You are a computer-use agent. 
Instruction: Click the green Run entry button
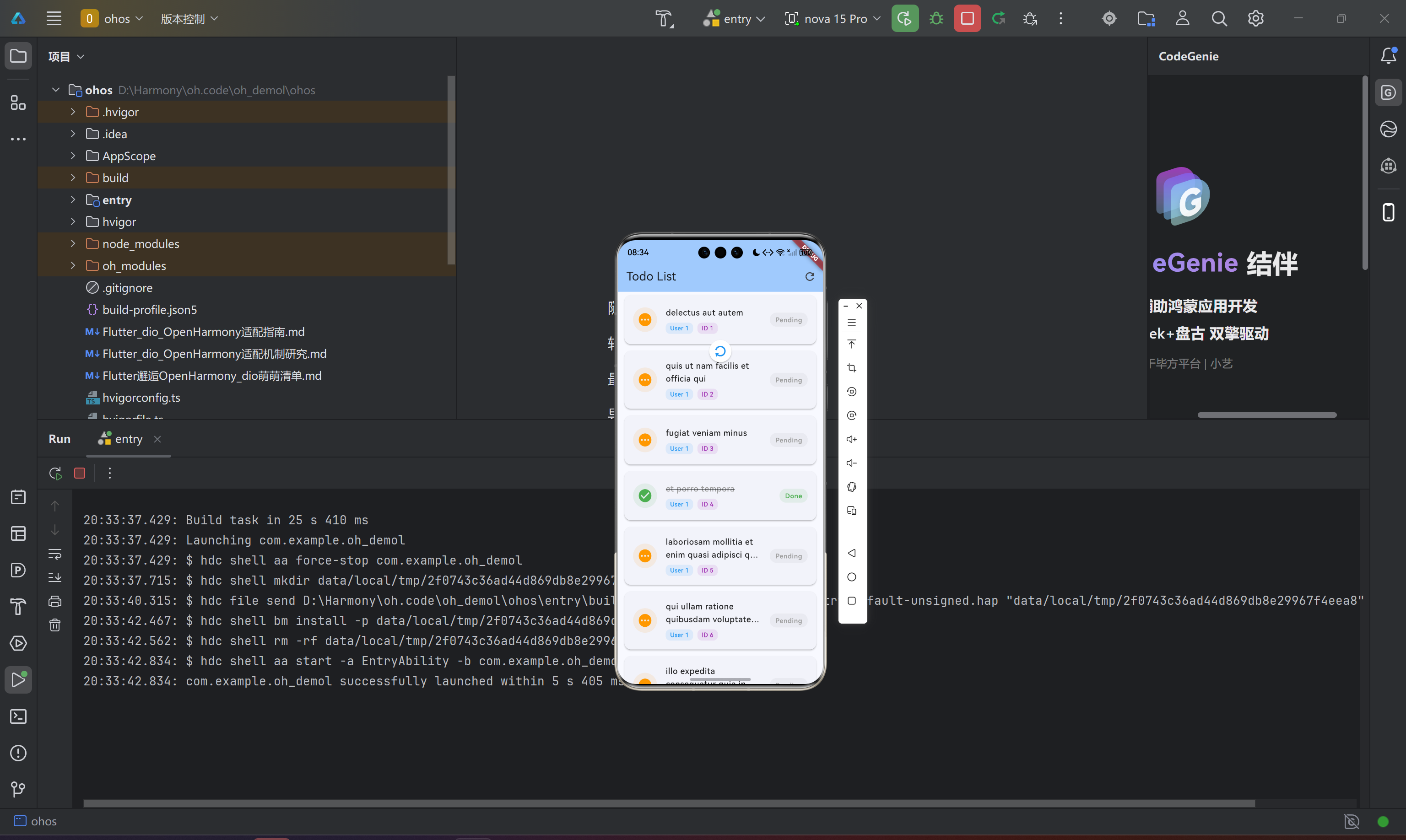(x=904, y=19)
